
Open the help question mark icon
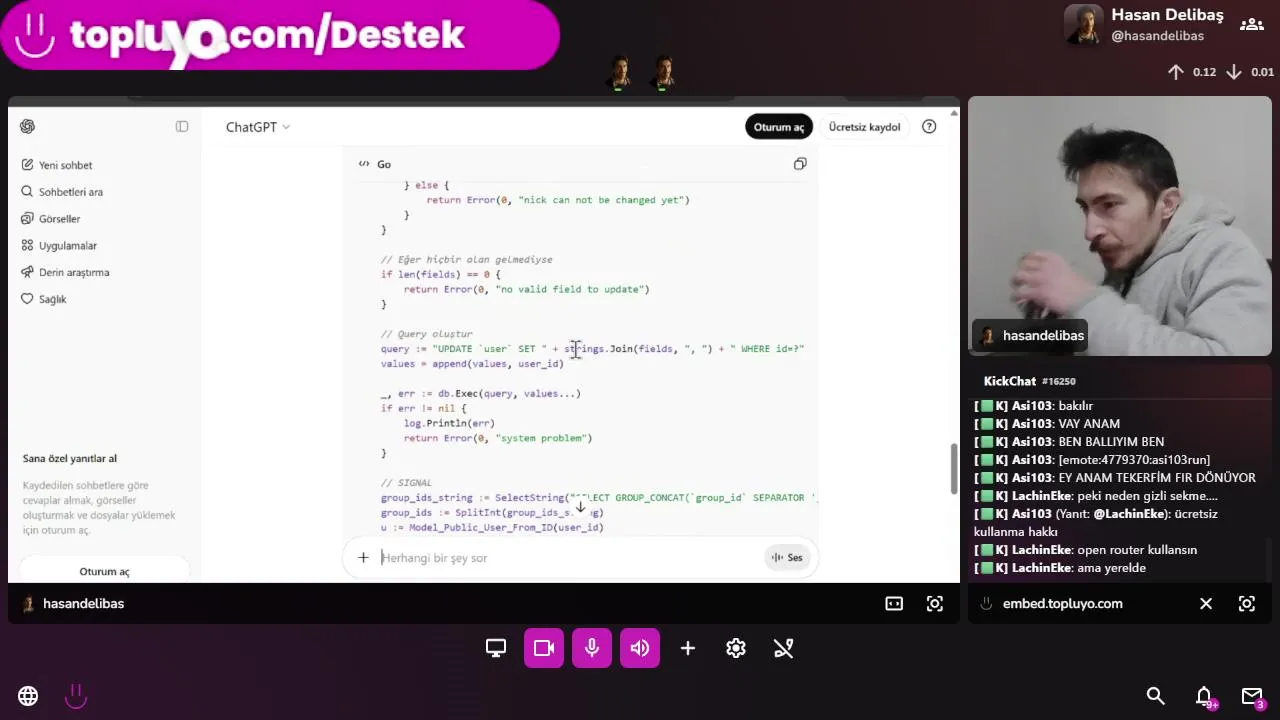point(929,127)
